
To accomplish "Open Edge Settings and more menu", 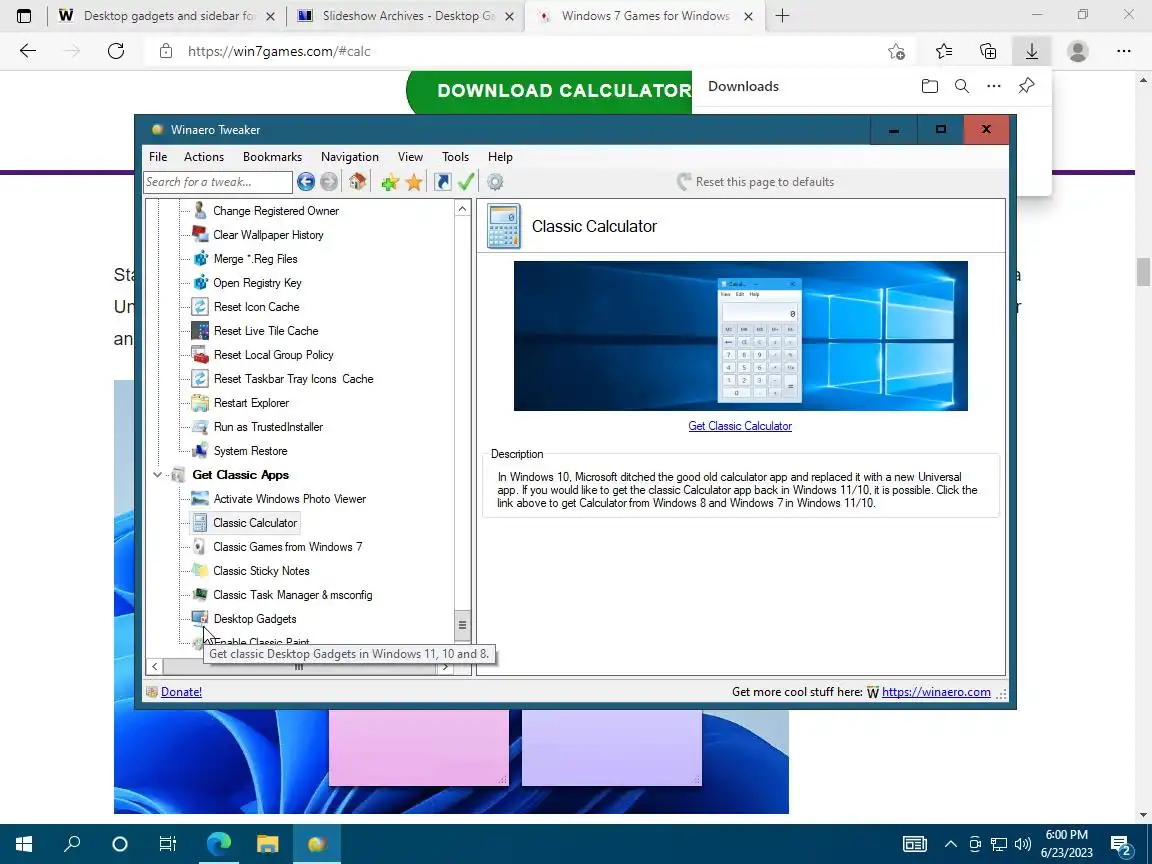I will click(x=1123, y=51).
